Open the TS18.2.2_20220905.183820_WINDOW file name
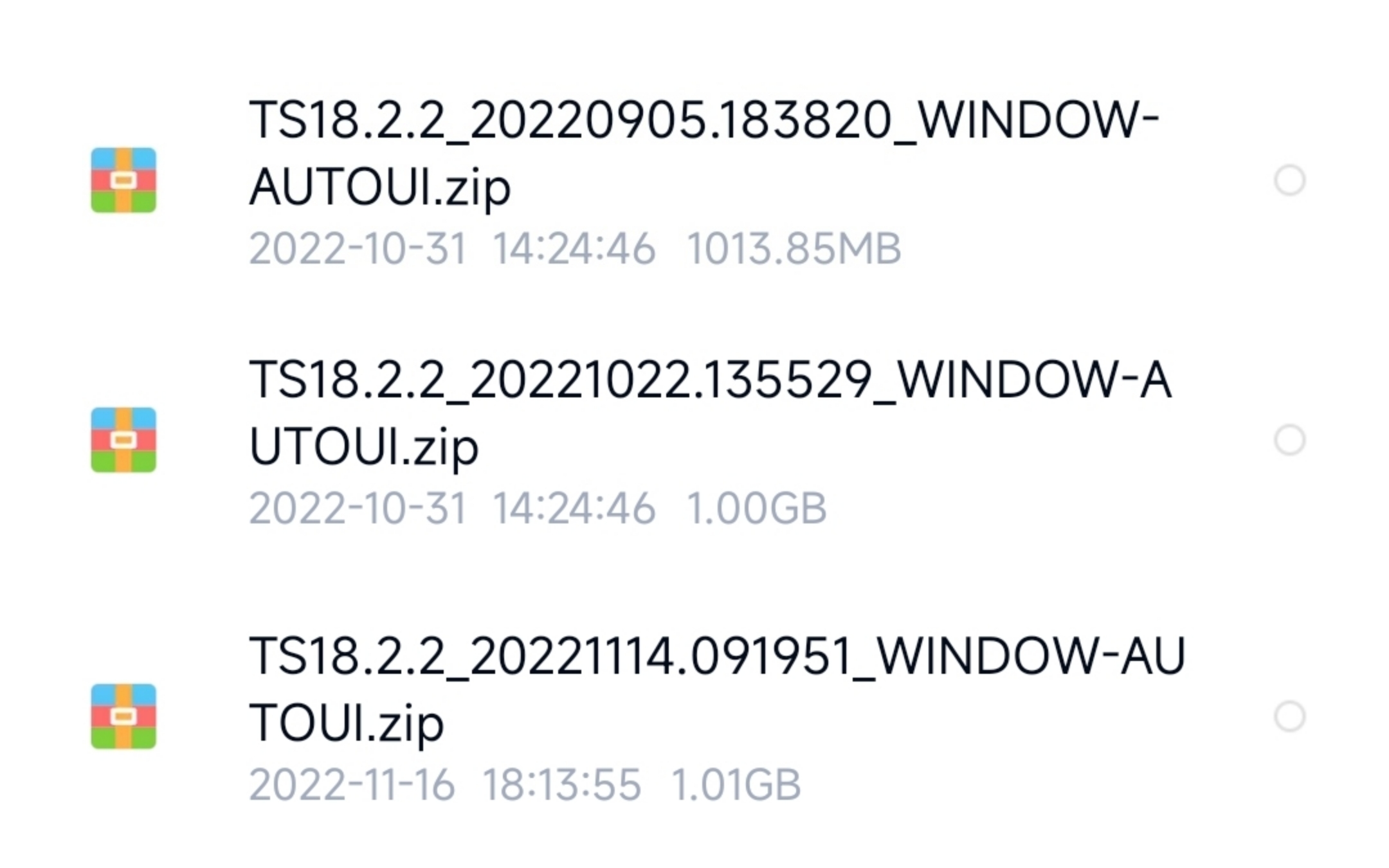The image size is (1389, 868). 704,153
